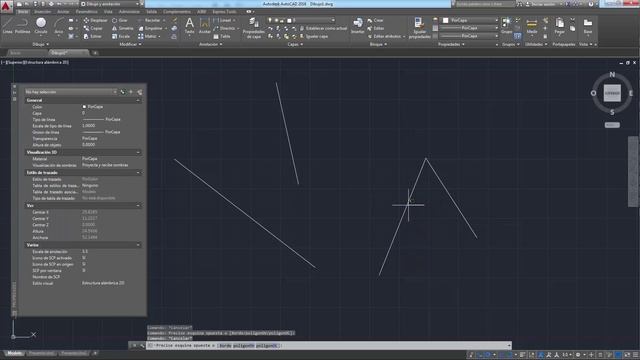Select the Polilínea draw tool
Viewport: 640px width, 360px height.
[22, 25]
